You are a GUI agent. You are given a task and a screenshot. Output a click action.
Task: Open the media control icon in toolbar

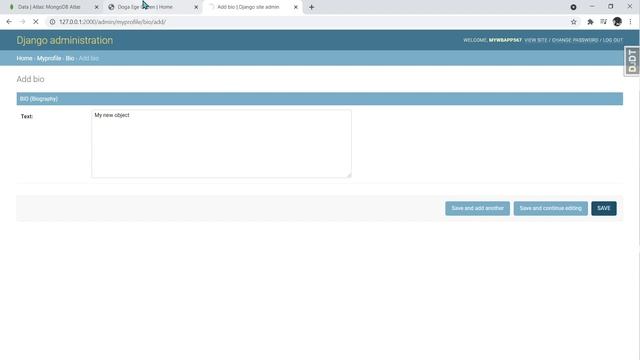pyautogui.click(x=603, y=22)
